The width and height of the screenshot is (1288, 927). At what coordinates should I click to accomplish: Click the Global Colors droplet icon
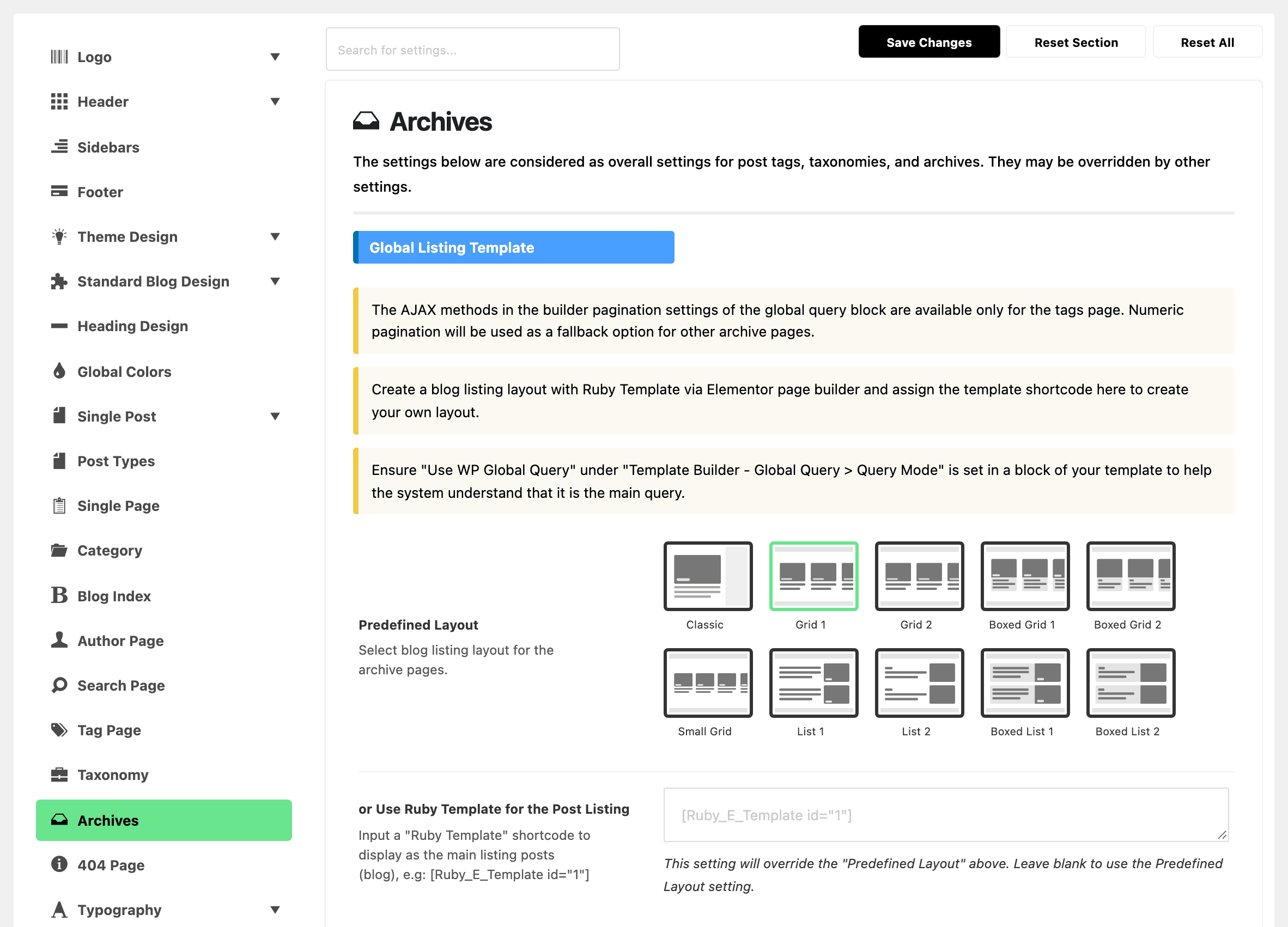click(x=59, y=371)
